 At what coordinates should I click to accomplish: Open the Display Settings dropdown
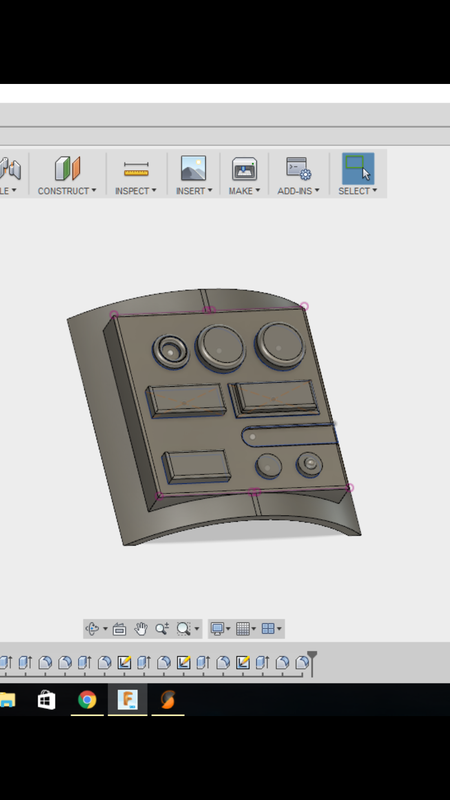220,629
